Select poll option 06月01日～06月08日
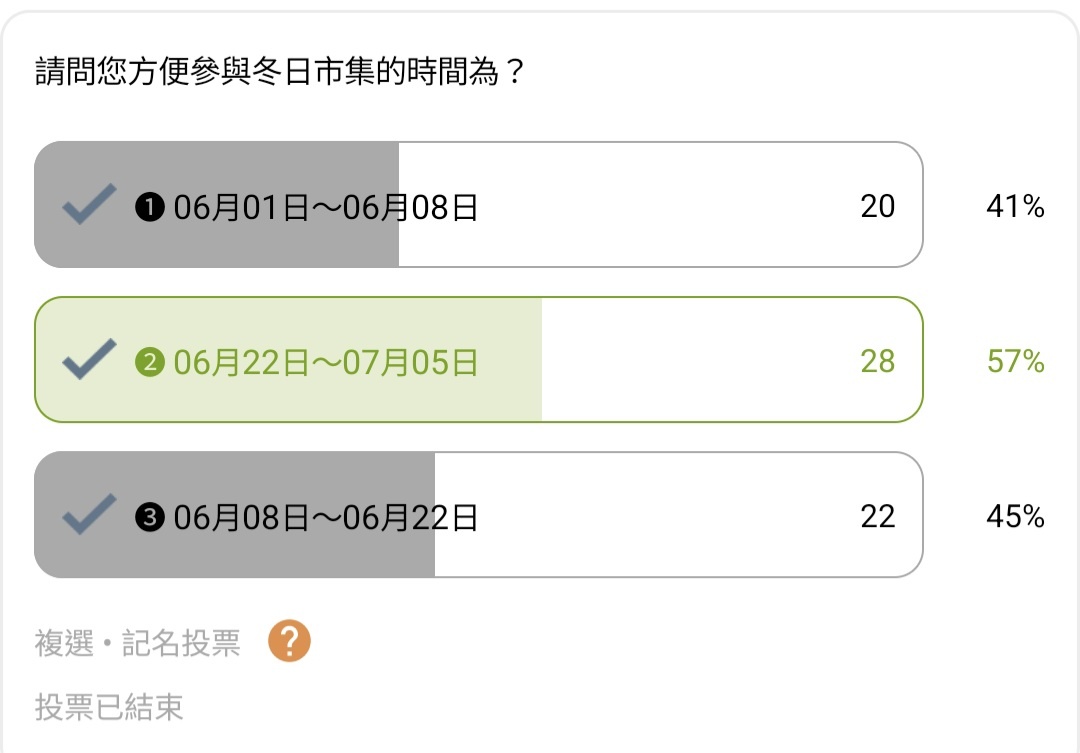The width and height of the screenshot is (1080, 753). pyautogui.click(x=478, y=205)
